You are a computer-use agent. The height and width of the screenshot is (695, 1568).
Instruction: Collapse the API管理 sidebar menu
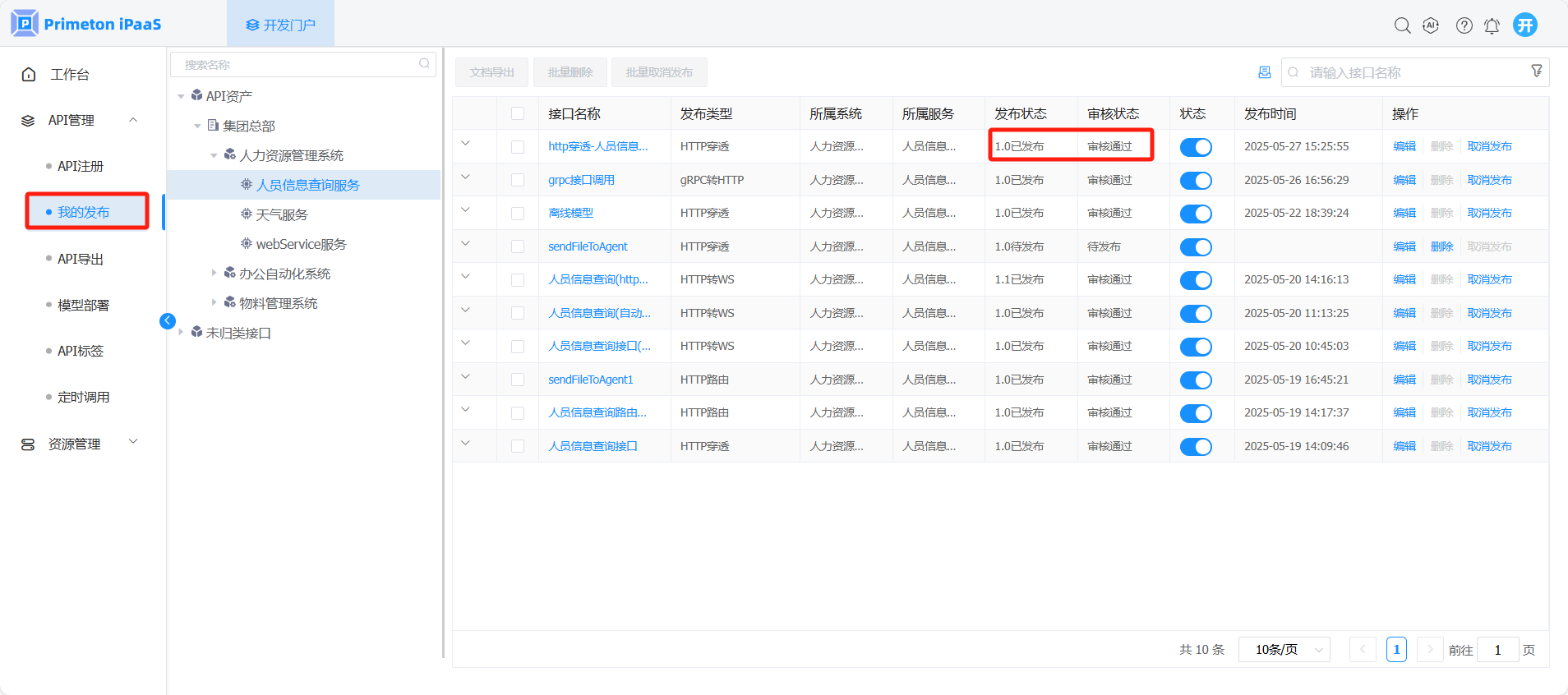pos(133,120)
